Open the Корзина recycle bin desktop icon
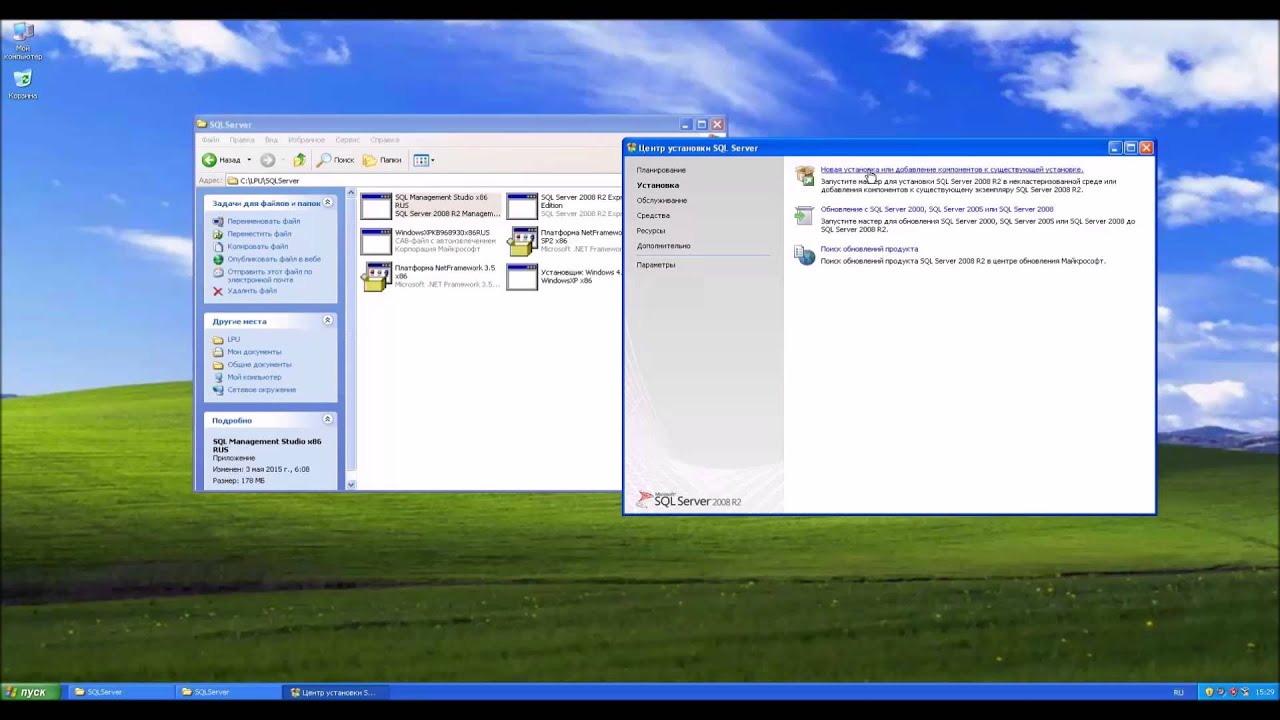Viewport: 1280px width, 720px height. (x=22, y=85)
